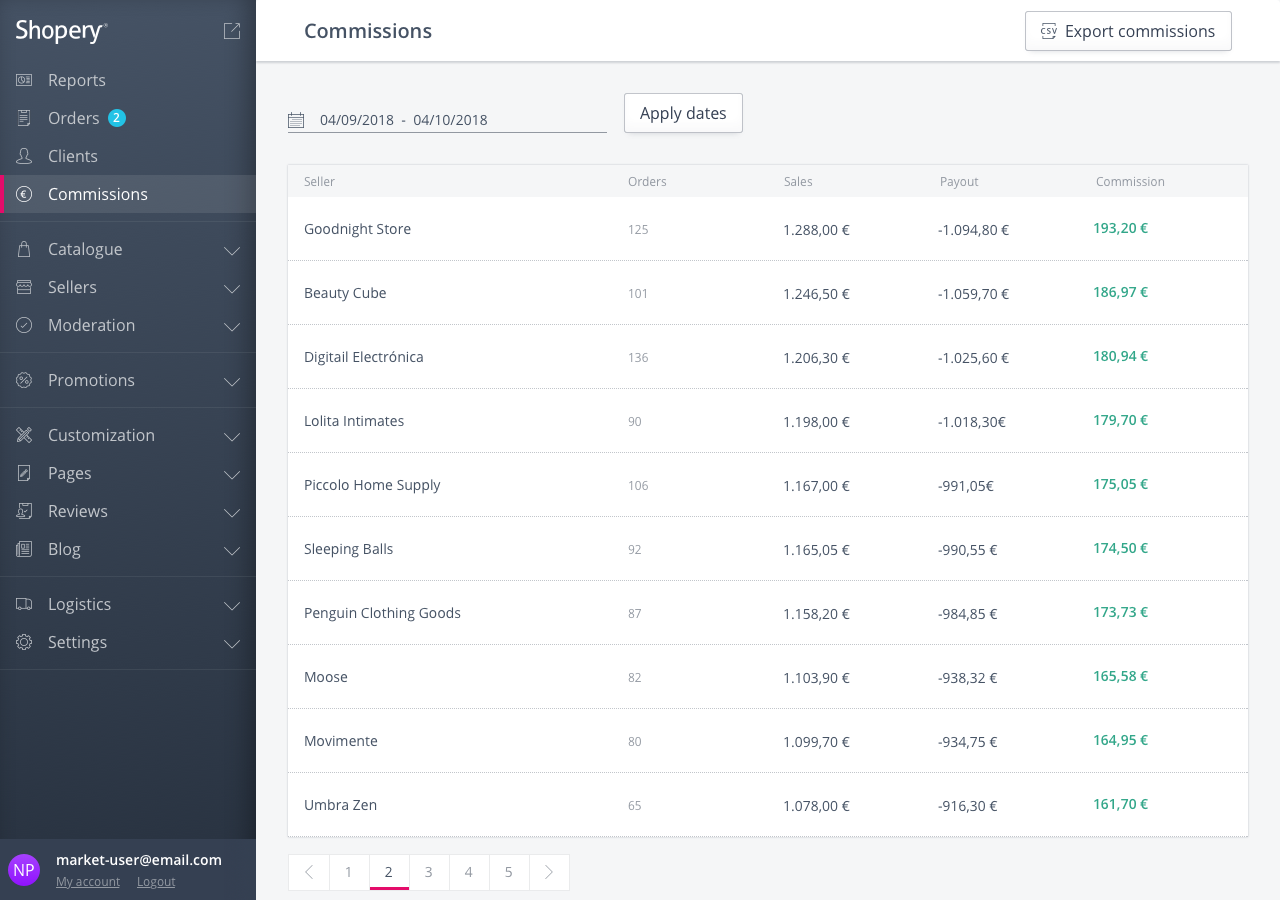
Task: Click the calendar icon beside date range
Action: click(x=296, y=120)
